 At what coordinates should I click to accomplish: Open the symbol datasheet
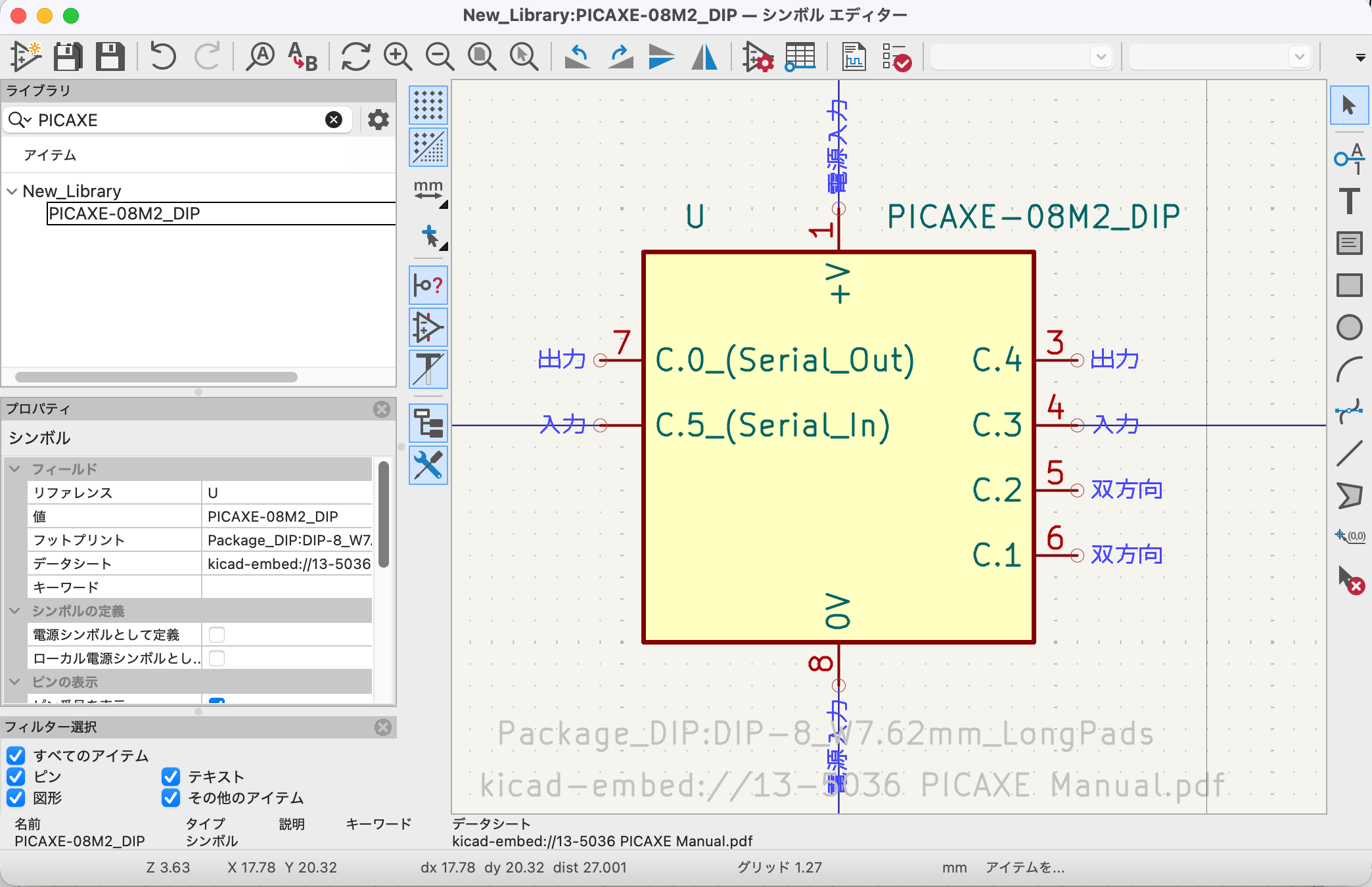(854, 57)
